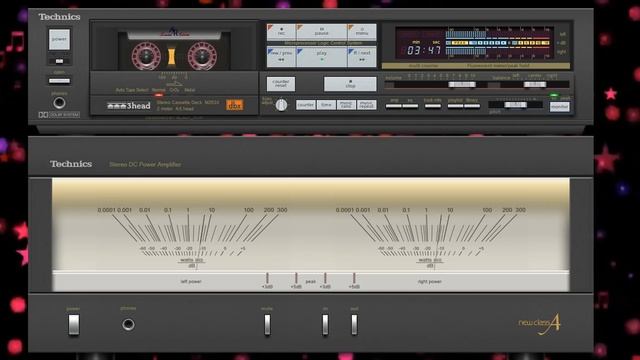Reset the tape counter
The height and width of the screenshot is (360, 640).
point(281,84)
